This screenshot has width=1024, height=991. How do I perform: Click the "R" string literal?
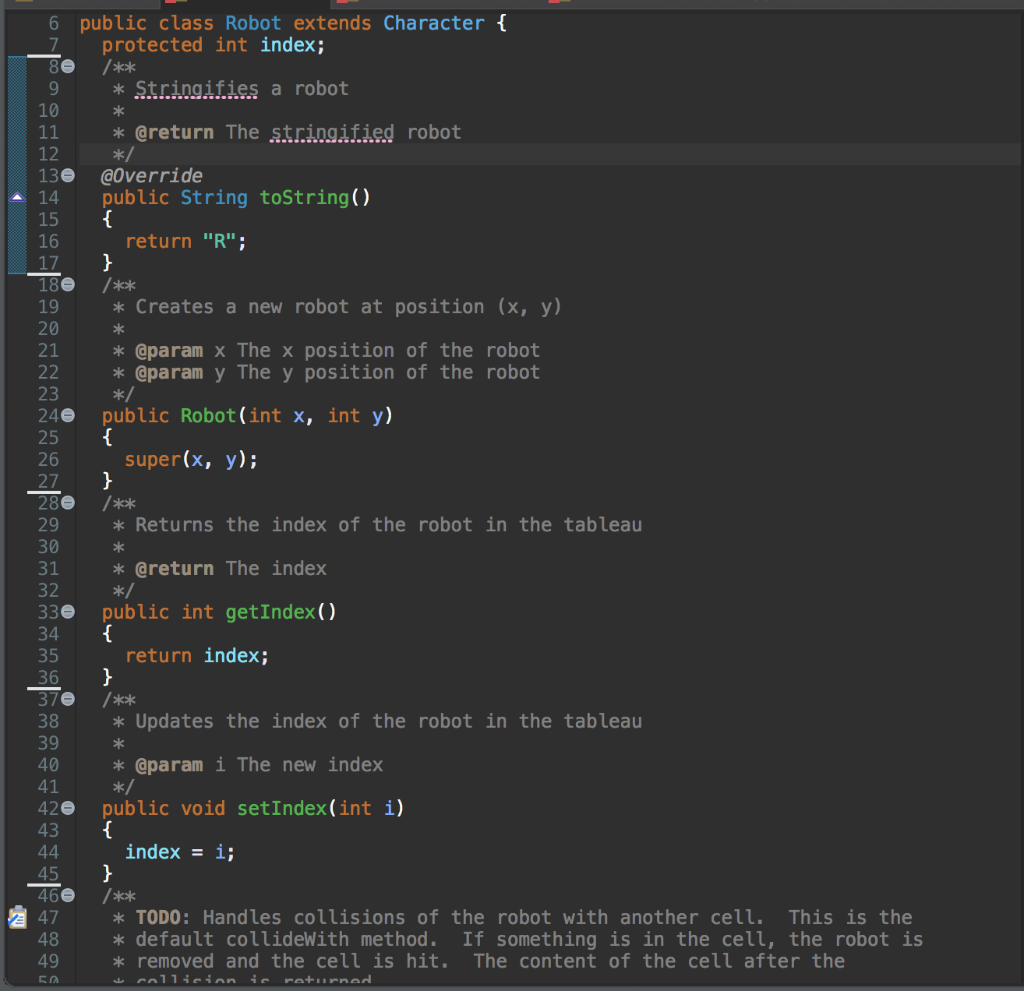(219, 242)
